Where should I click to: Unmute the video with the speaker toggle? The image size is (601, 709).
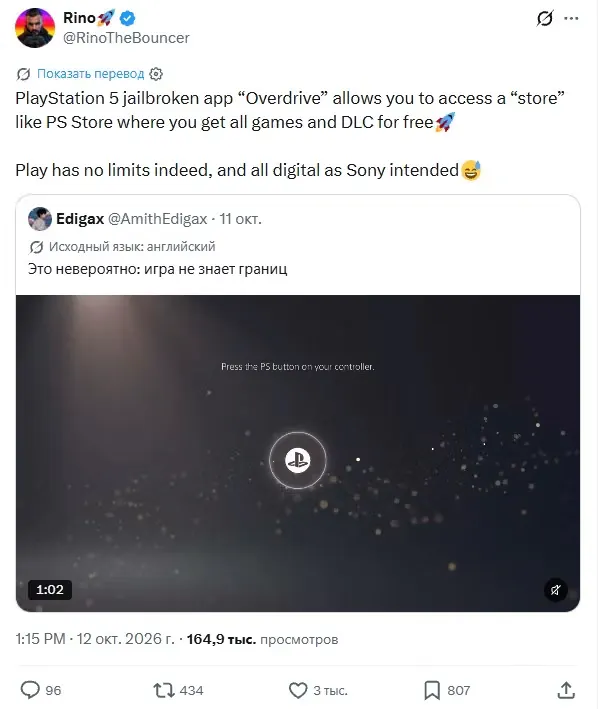tap(555, 590)
